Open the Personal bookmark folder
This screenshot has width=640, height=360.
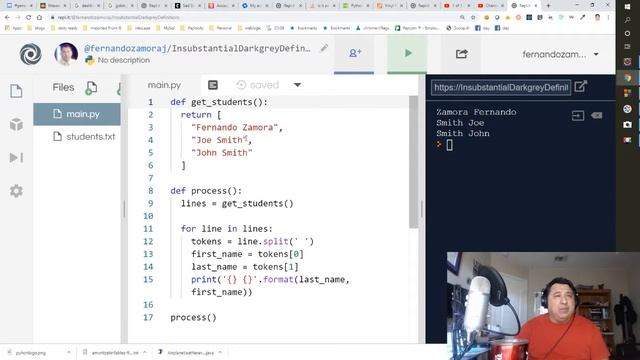click(x=220, y=28)
